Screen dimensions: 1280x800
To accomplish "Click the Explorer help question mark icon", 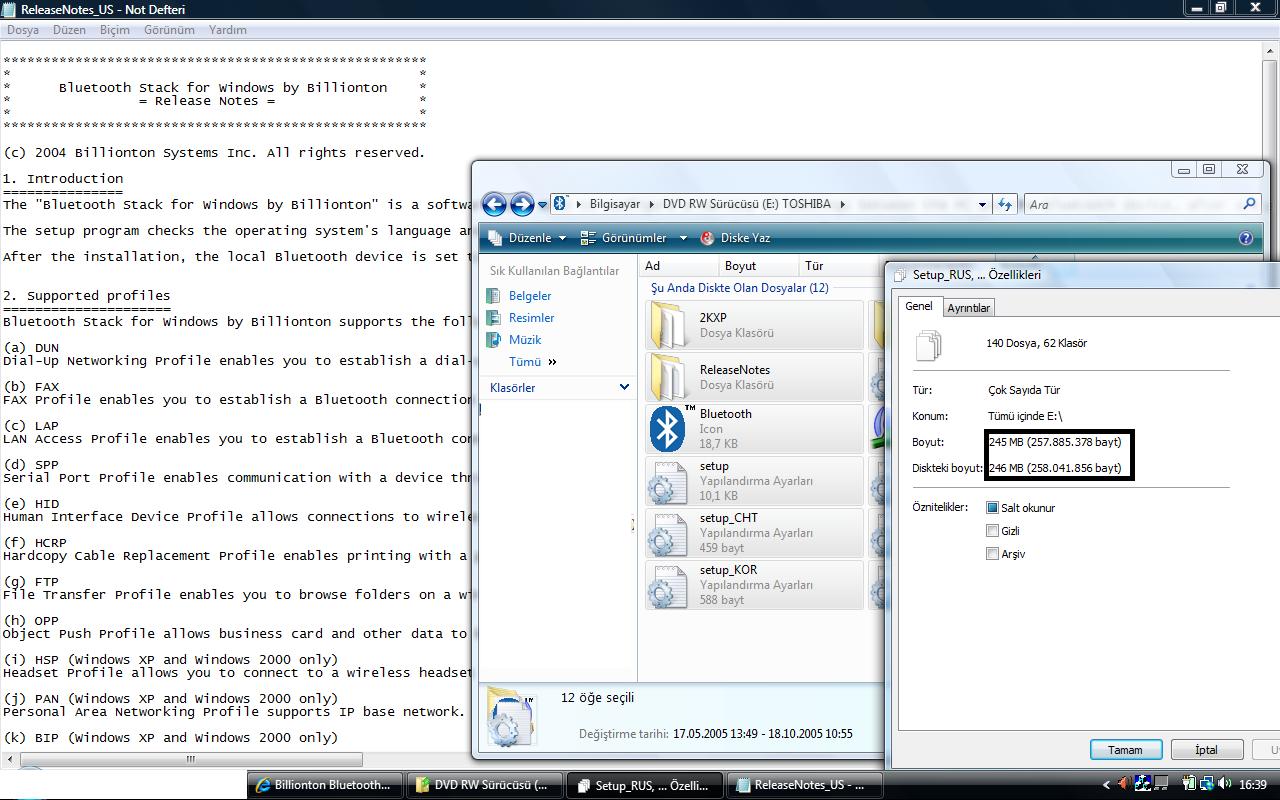I will (1246, 238).
